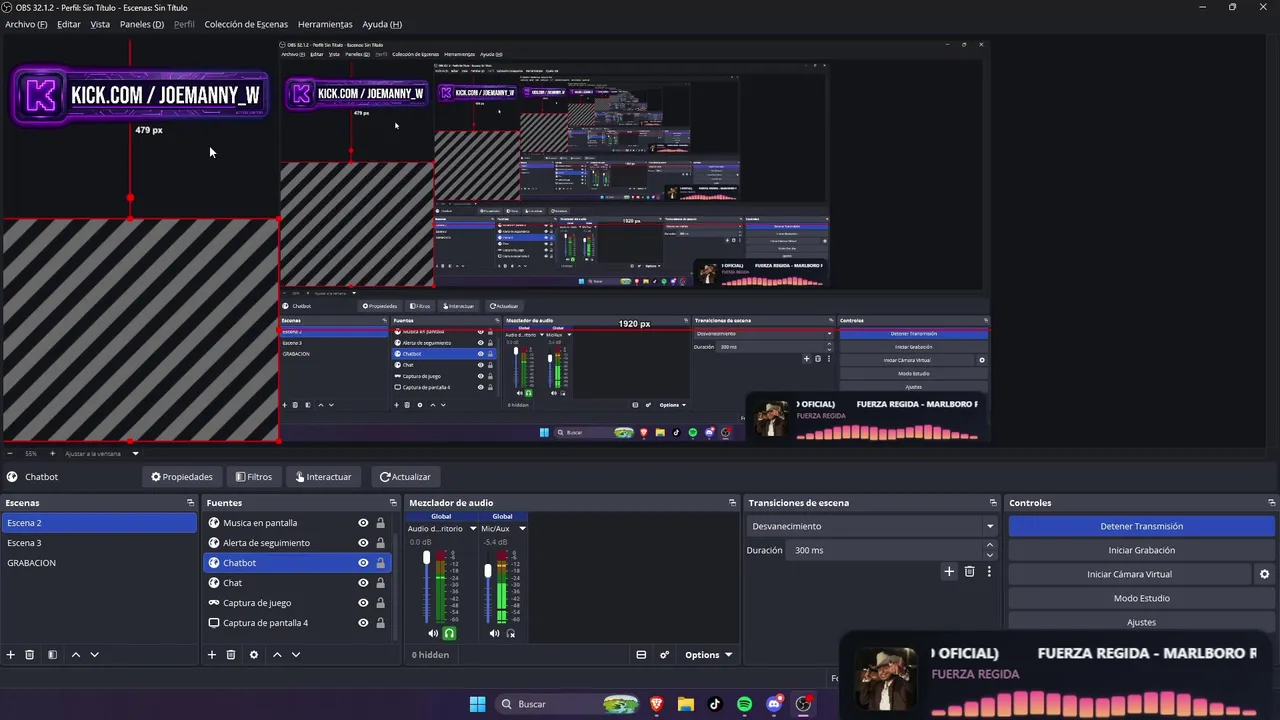1280x720 pixels.
Task: Pop out the Escenas panel float icon
Action: pos(190,503)
